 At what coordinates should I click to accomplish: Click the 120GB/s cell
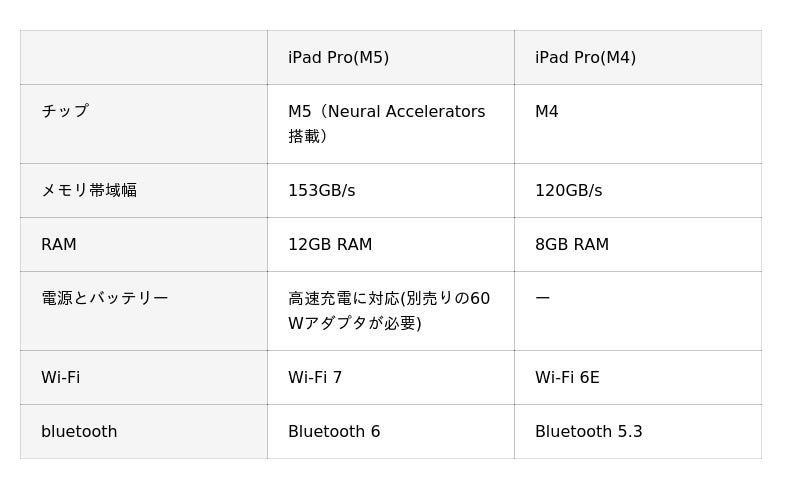tap(568, 190)
